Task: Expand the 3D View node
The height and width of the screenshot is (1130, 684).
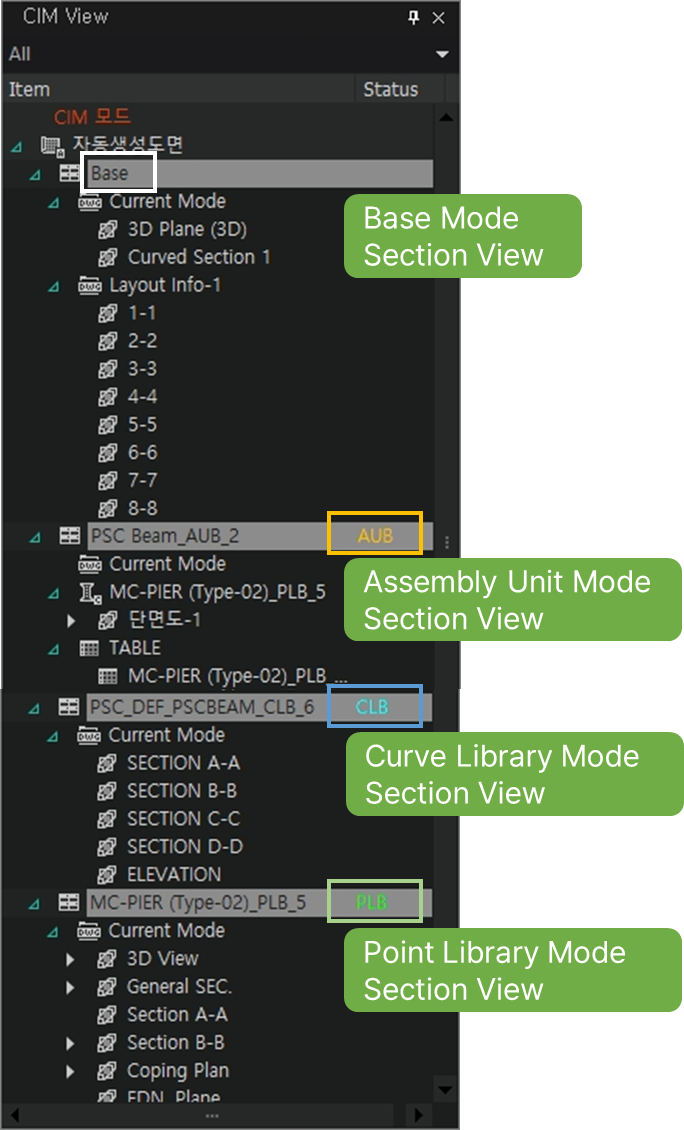Action: click(71, 960)
